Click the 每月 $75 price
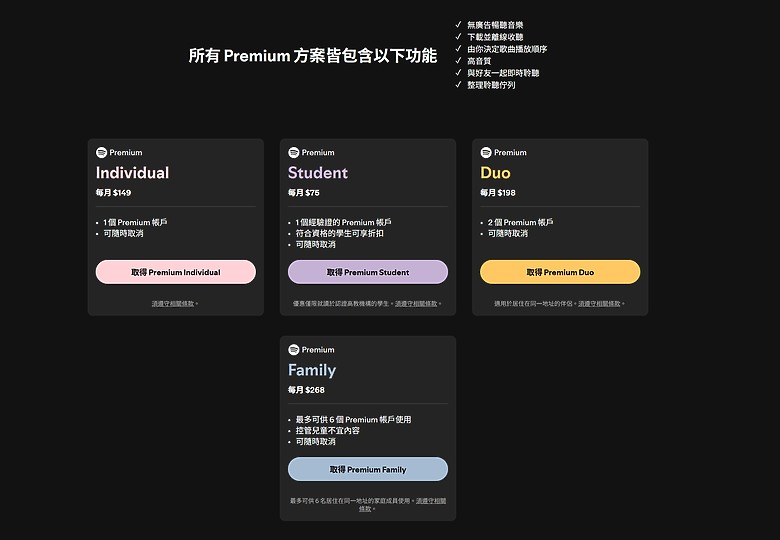The image size is (780, 540). 303,192
